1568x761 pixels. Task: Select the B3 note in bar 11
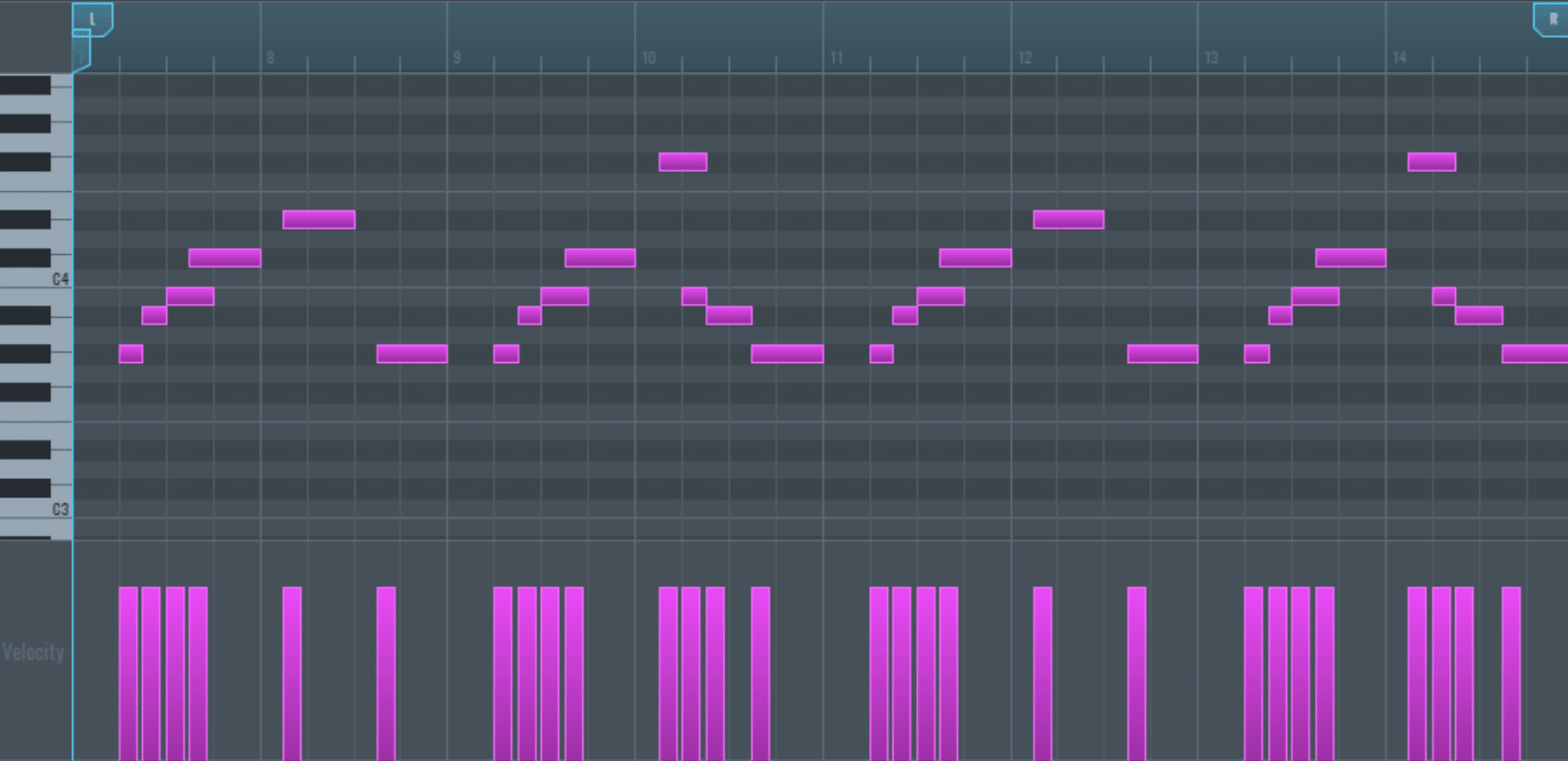(x=940, y=296)
